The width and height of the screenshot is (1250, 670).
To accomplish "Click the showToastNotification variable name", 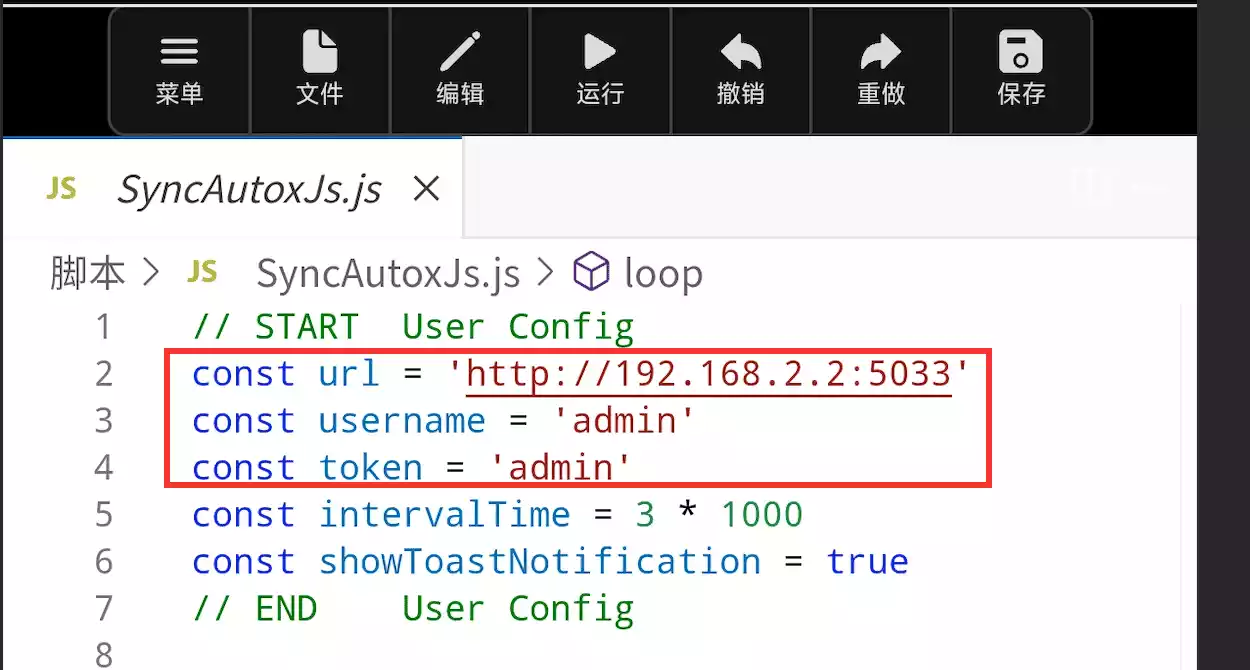I will (540, 562).
